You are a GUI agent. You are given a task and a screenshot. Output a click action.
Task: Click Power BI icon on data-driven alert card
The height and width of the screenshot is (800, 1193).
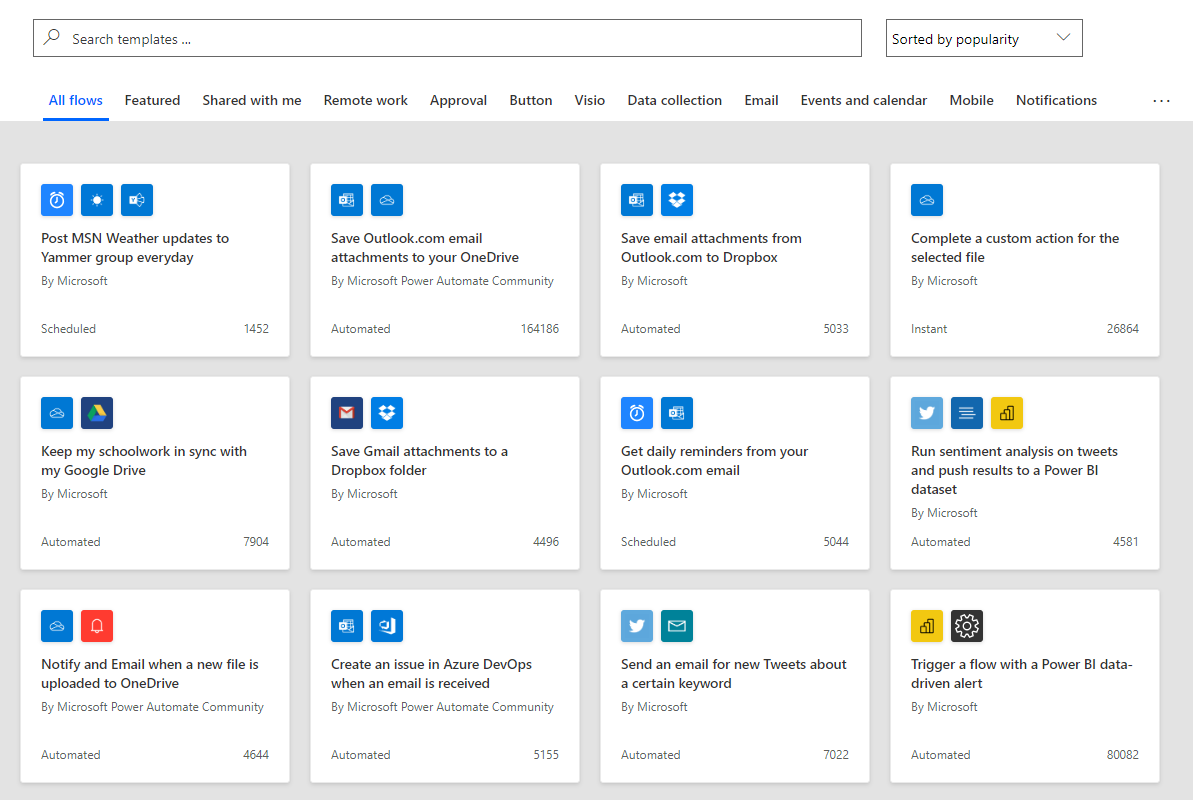click(927, 626)
